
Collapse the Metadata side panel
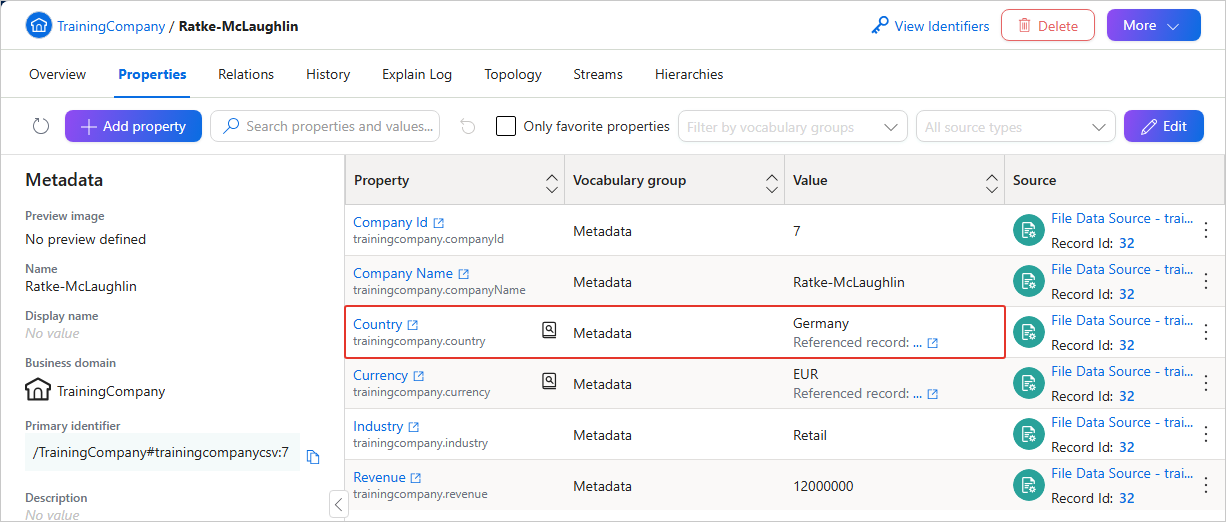coord(338,504)
